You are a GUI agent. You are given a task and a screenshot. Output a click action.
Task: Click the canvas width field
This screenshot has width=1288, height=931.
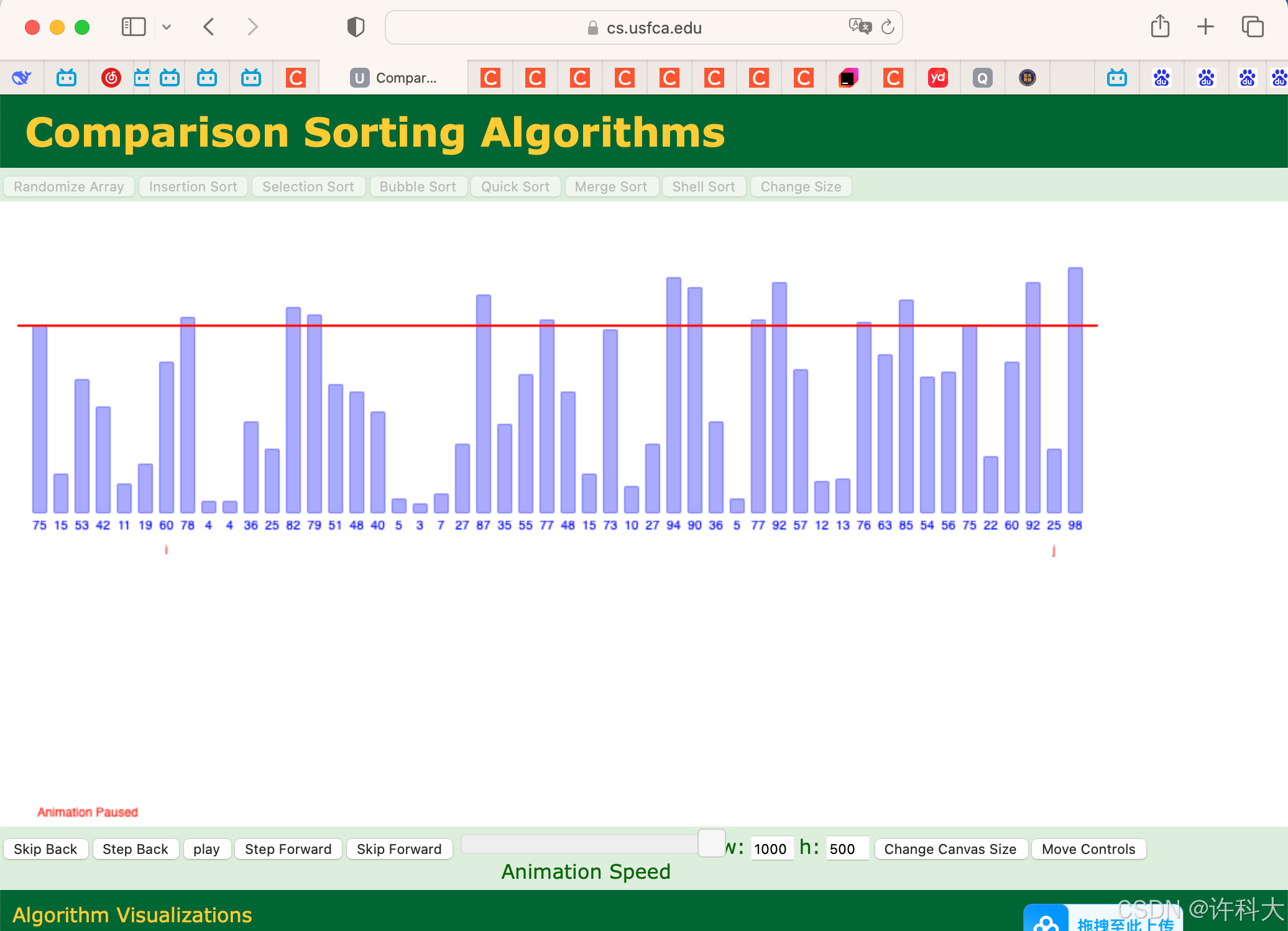pos(771,849)
